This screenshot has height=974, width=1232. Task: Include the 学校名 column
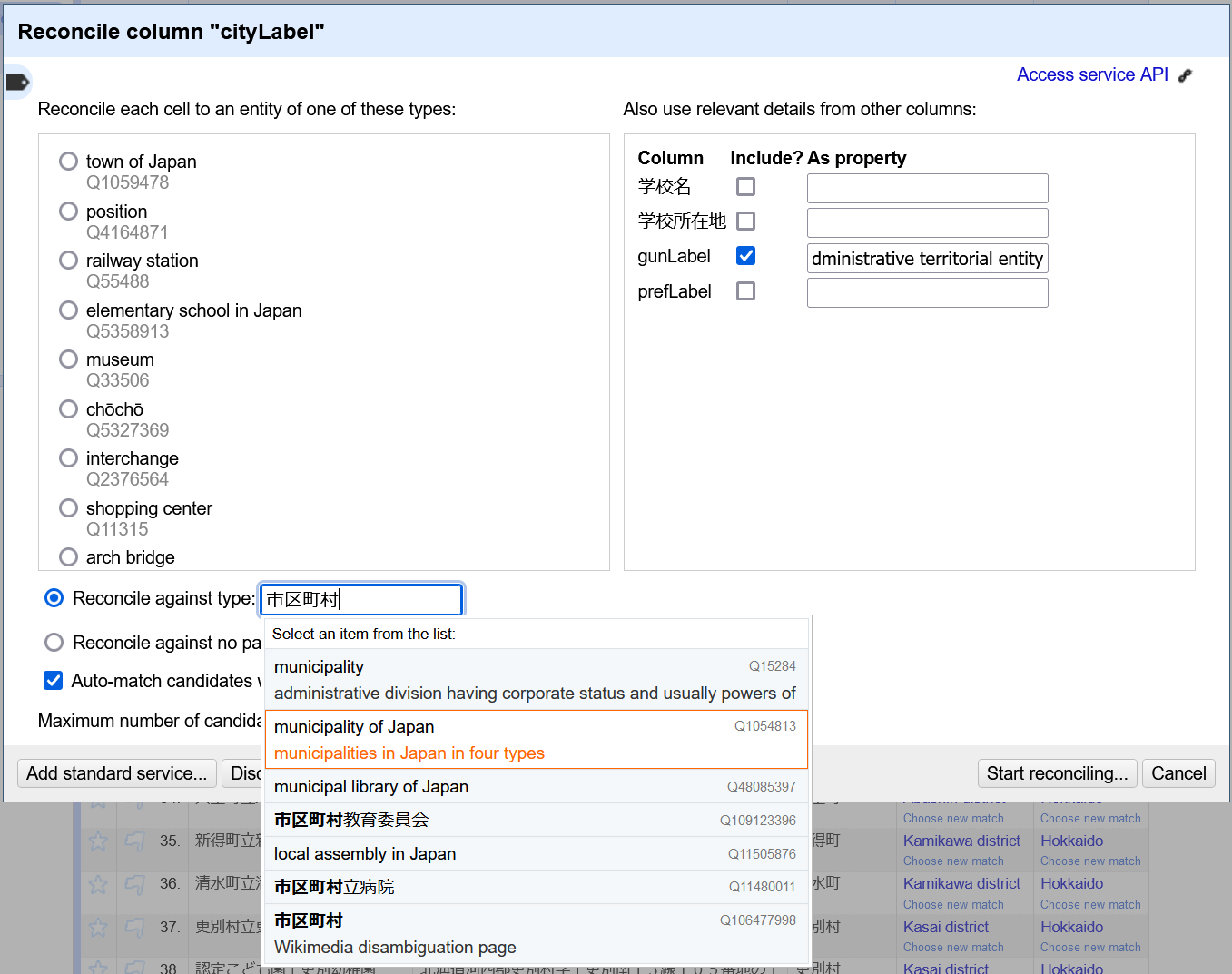[x=745, y=187]
